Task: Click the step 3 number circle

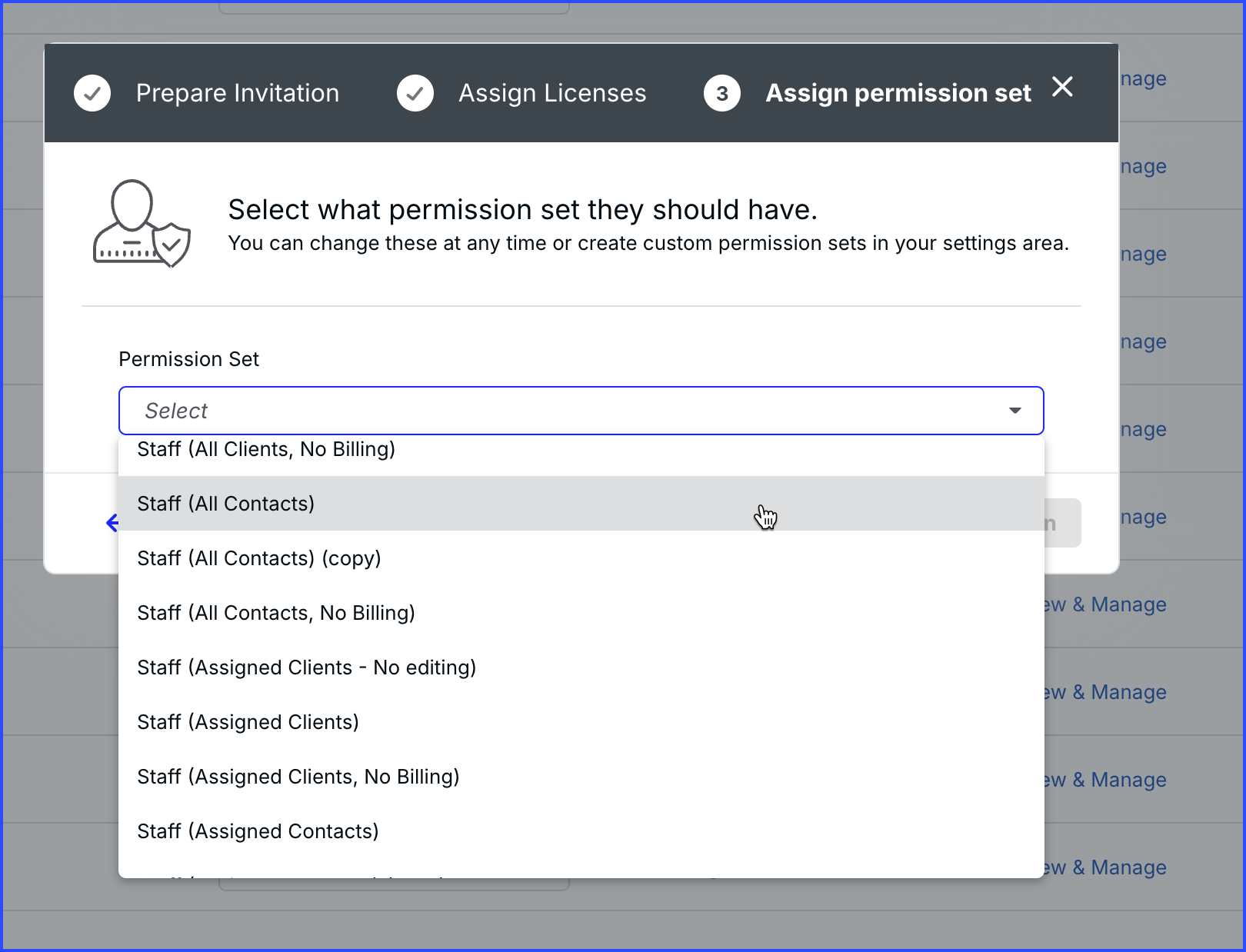Action: coord(722,93)
